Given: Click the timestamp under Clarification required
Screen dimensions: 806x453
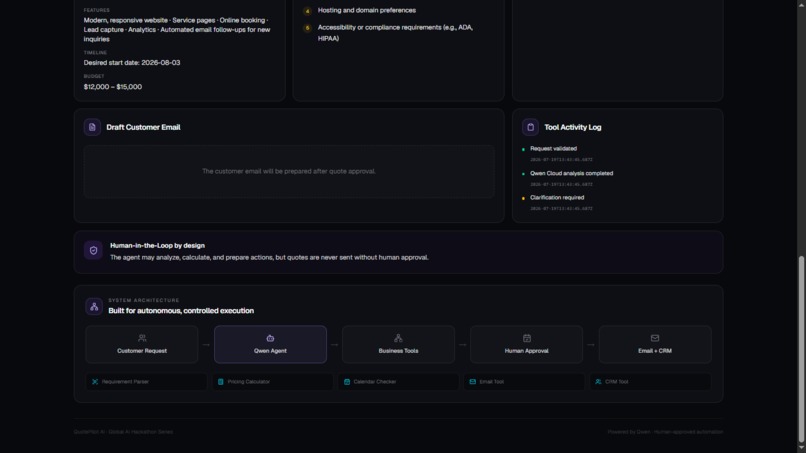Looking at the screenshot, I should [561, 209].
